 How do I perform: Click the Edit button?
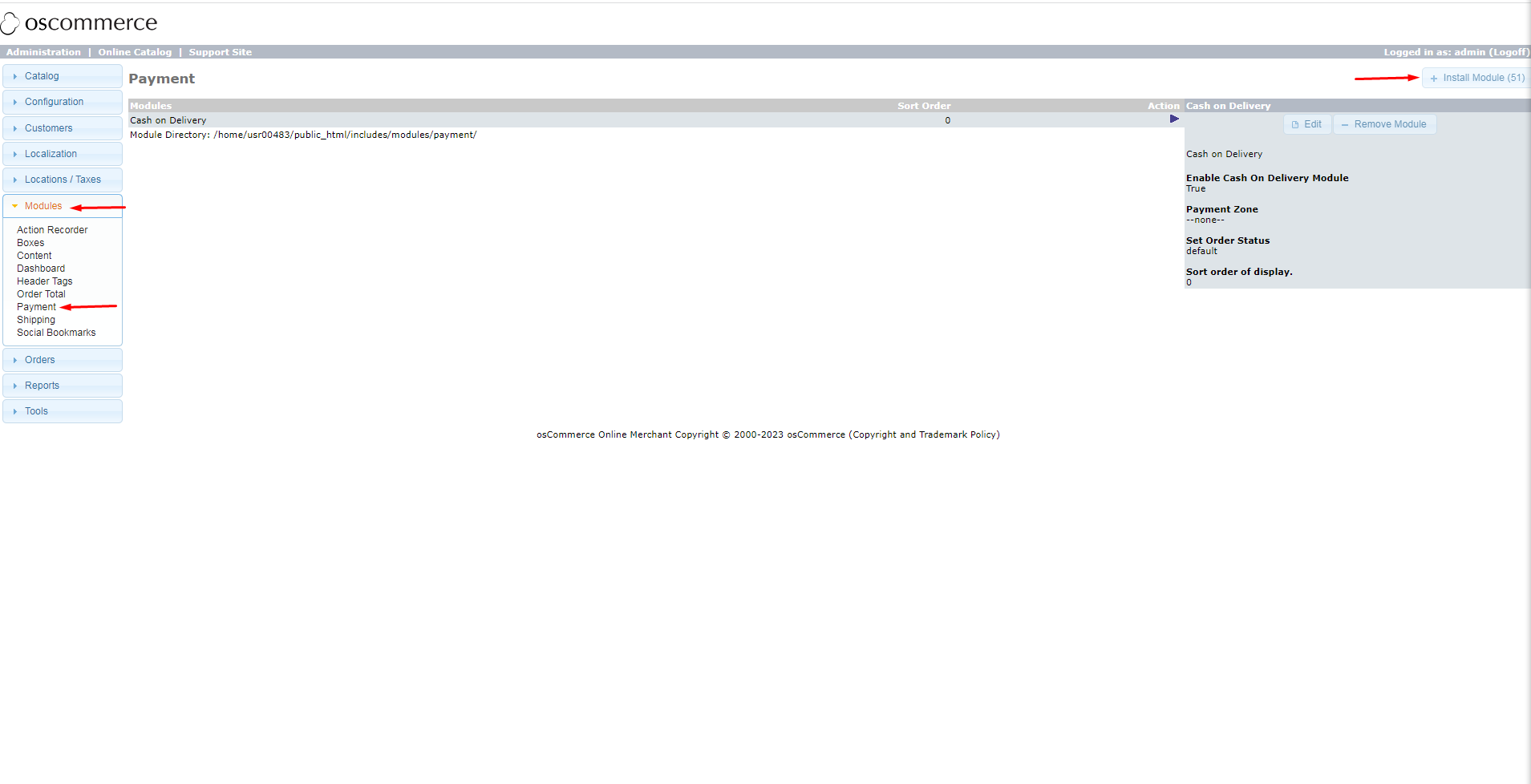(1307, 124)
